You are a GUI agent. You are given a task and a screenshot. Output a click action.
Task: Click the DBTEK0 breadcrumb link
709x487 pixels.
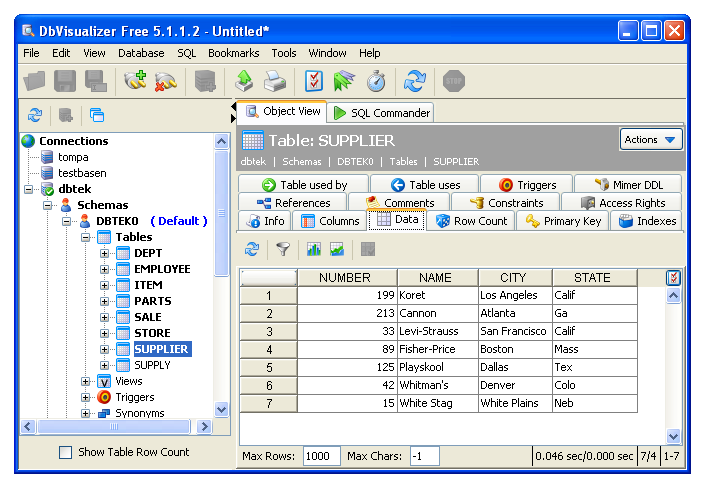pyautogui.click(x=355, y=161)
